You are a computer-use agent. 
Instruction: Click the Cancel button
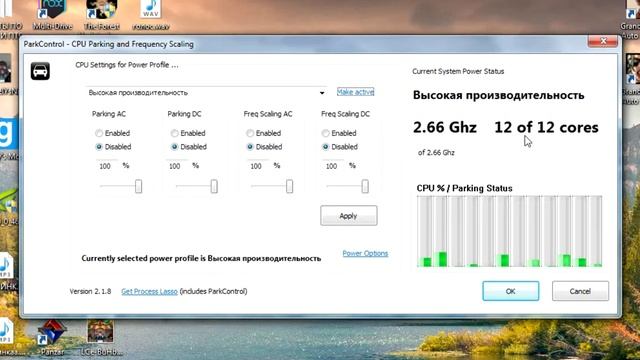[580, 291]
